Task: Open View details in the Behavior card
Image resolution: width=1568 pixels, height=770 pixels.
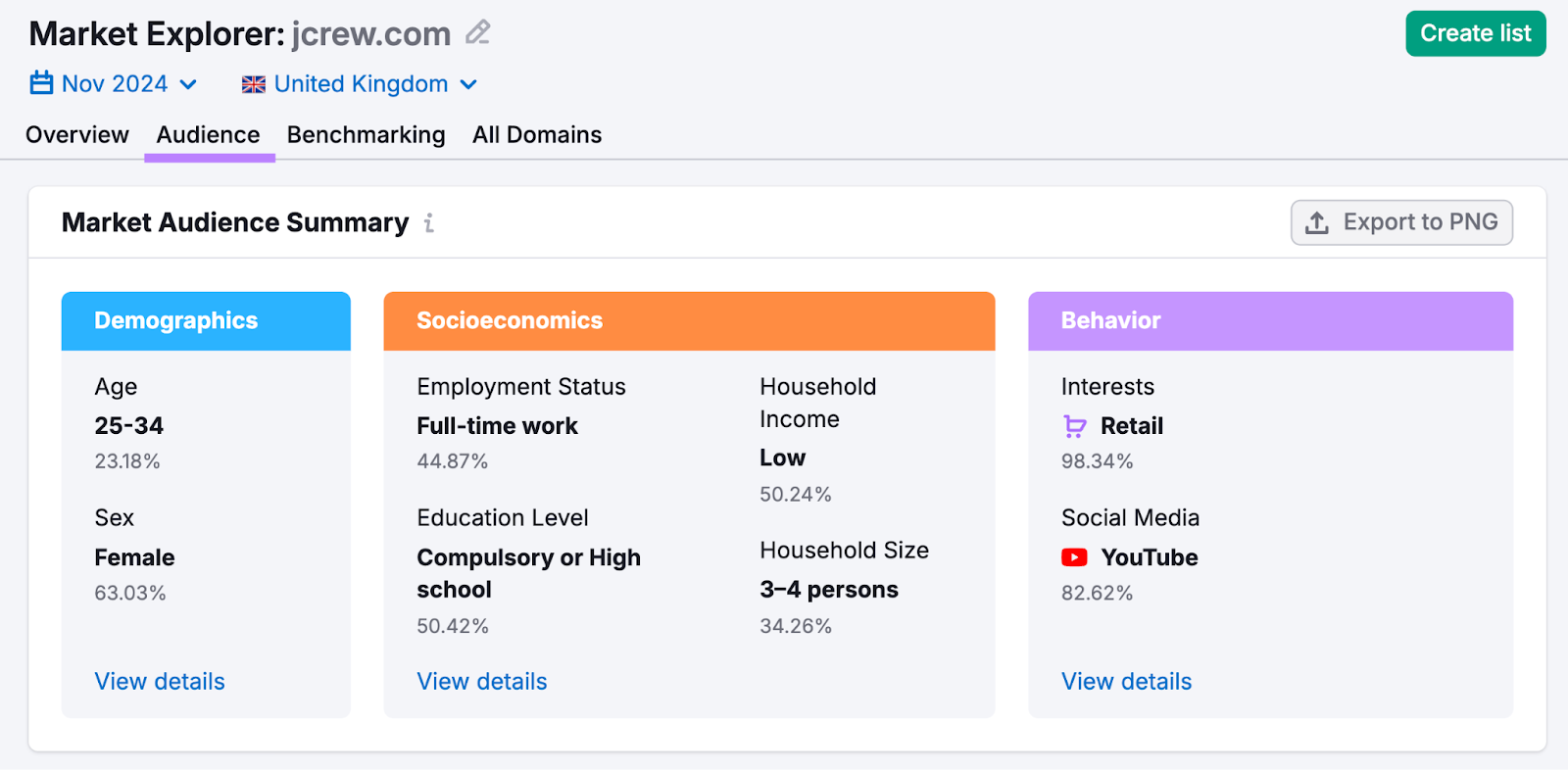Action: point(1125,681)
